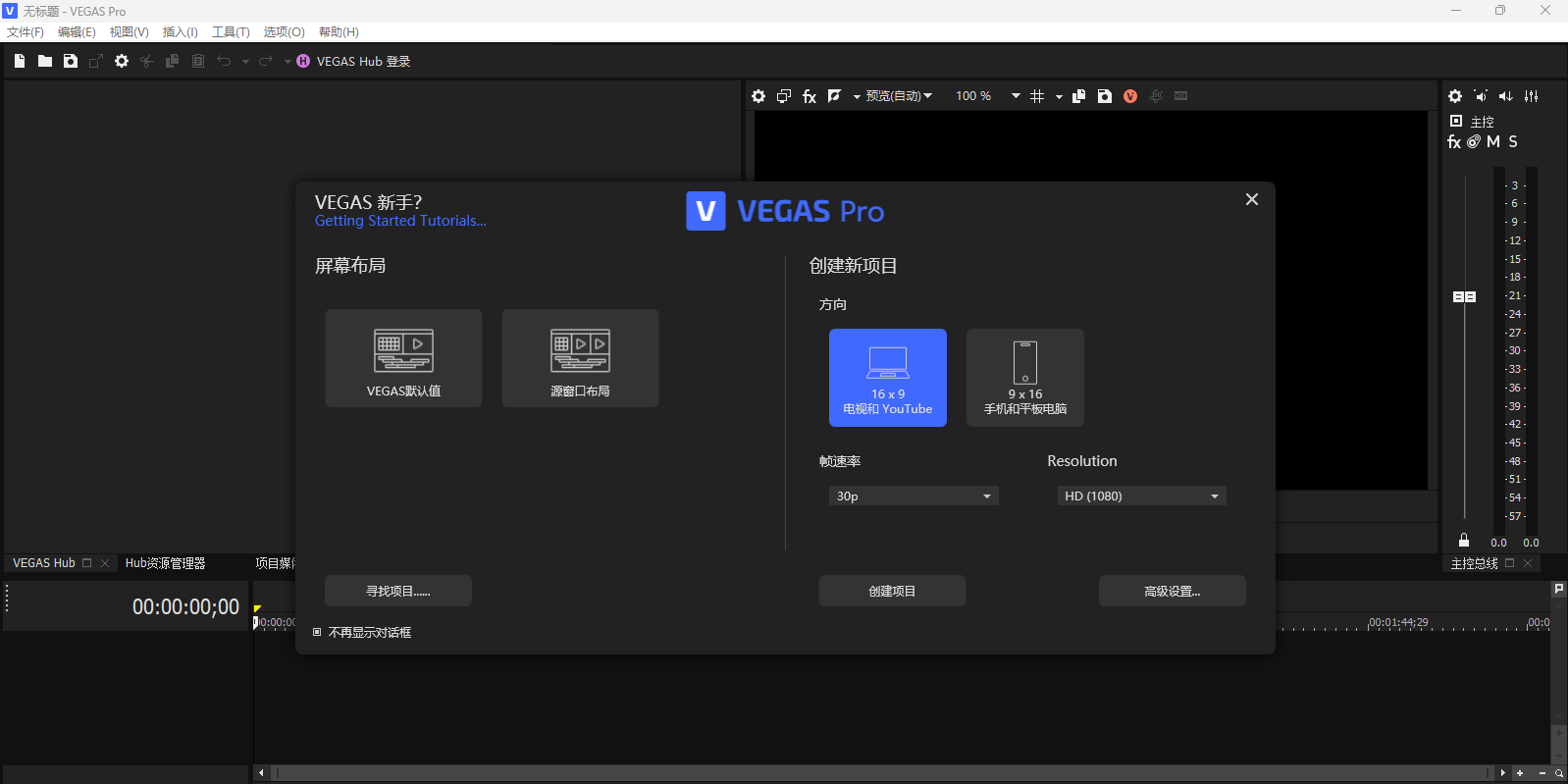The height and width of the screenshot is (784, 1568).
Task: Close the VEGAS Pro welcome dialog
Action: coord(1252,199)
